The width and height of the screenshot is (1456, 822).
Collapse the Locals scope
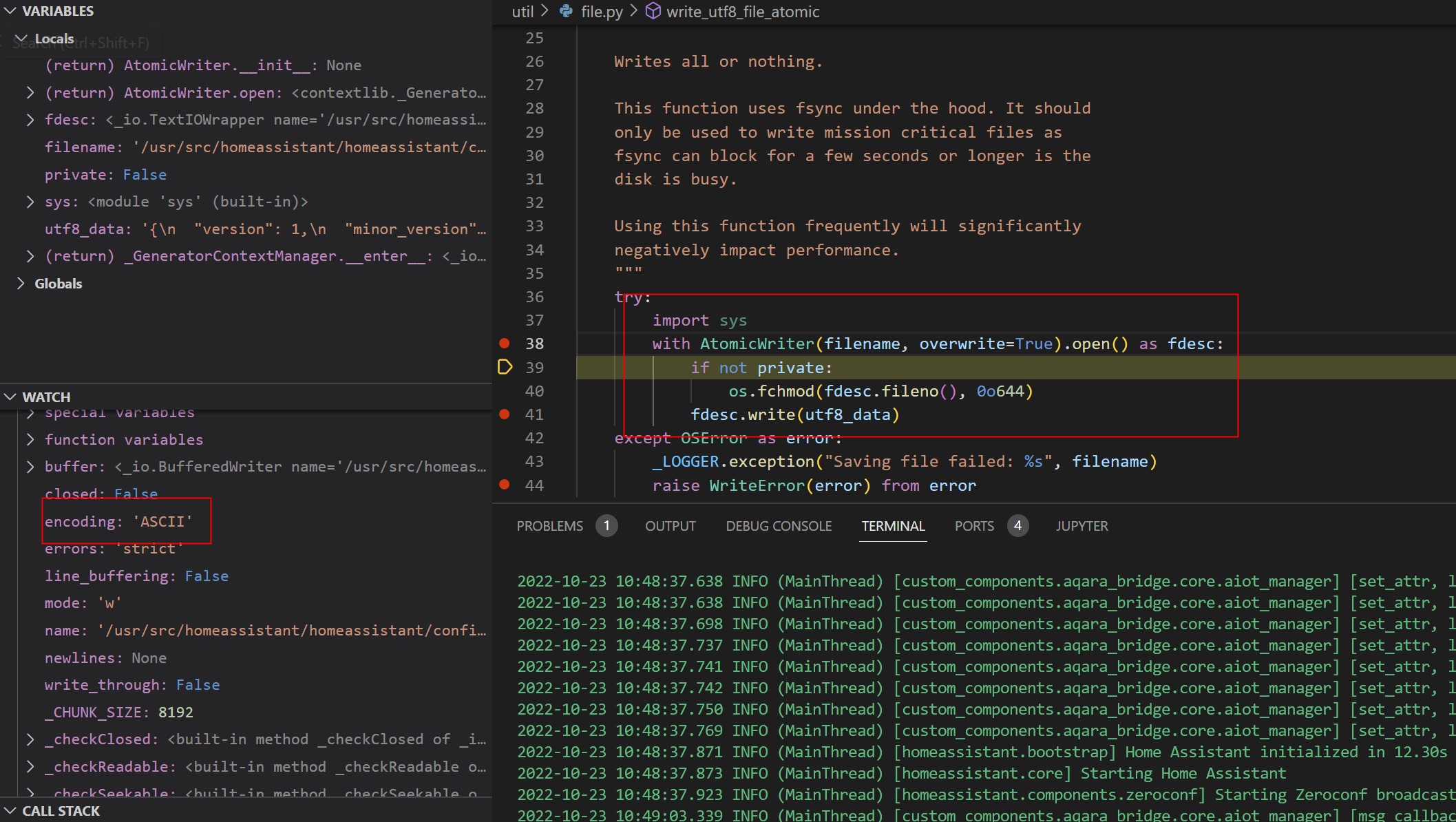tap(21, 39)
